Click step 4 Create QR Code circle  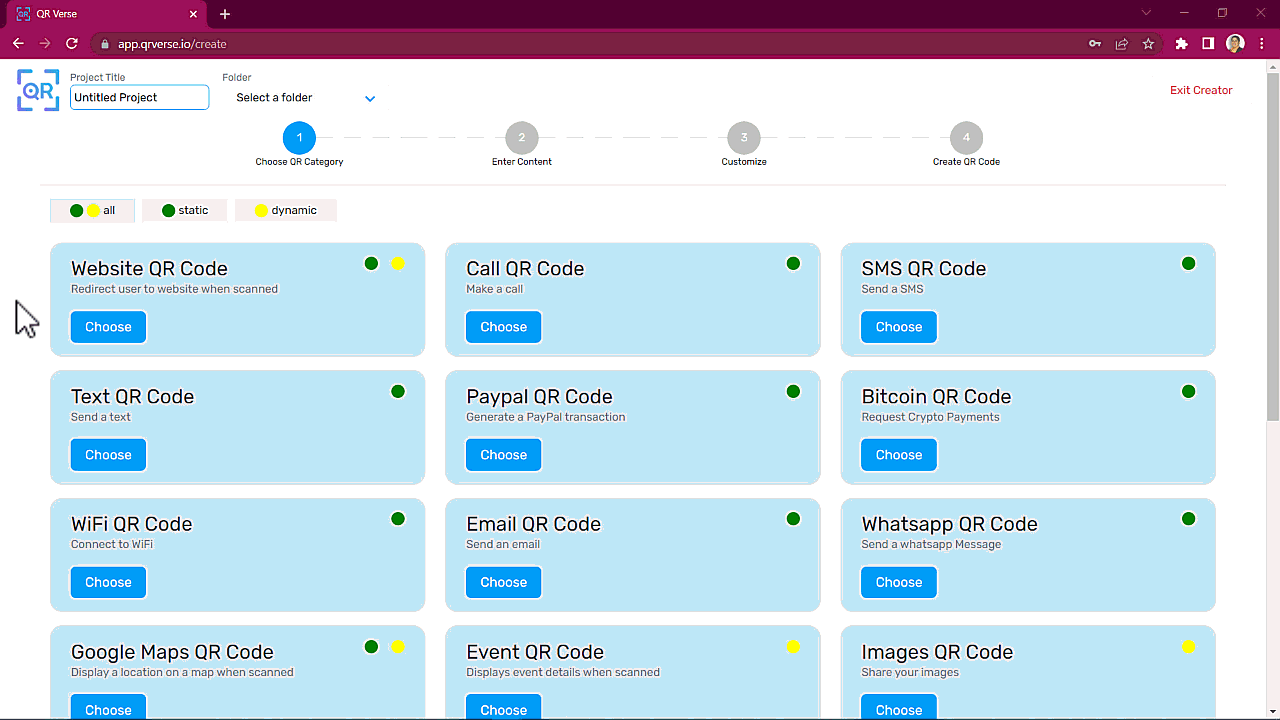pos(966,138)
